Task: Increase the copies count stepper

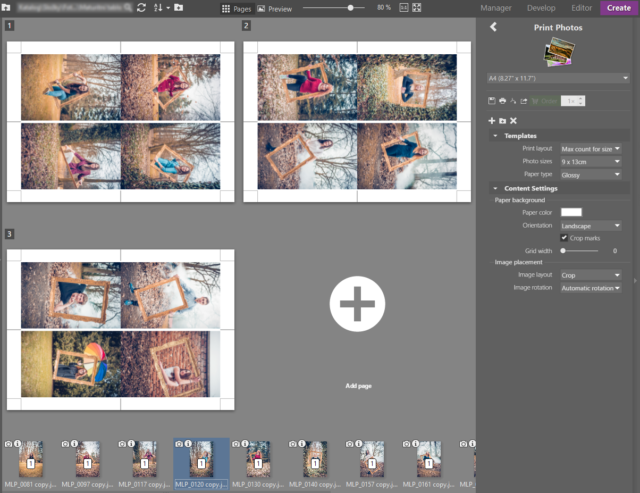Action: tap(581, 98)
